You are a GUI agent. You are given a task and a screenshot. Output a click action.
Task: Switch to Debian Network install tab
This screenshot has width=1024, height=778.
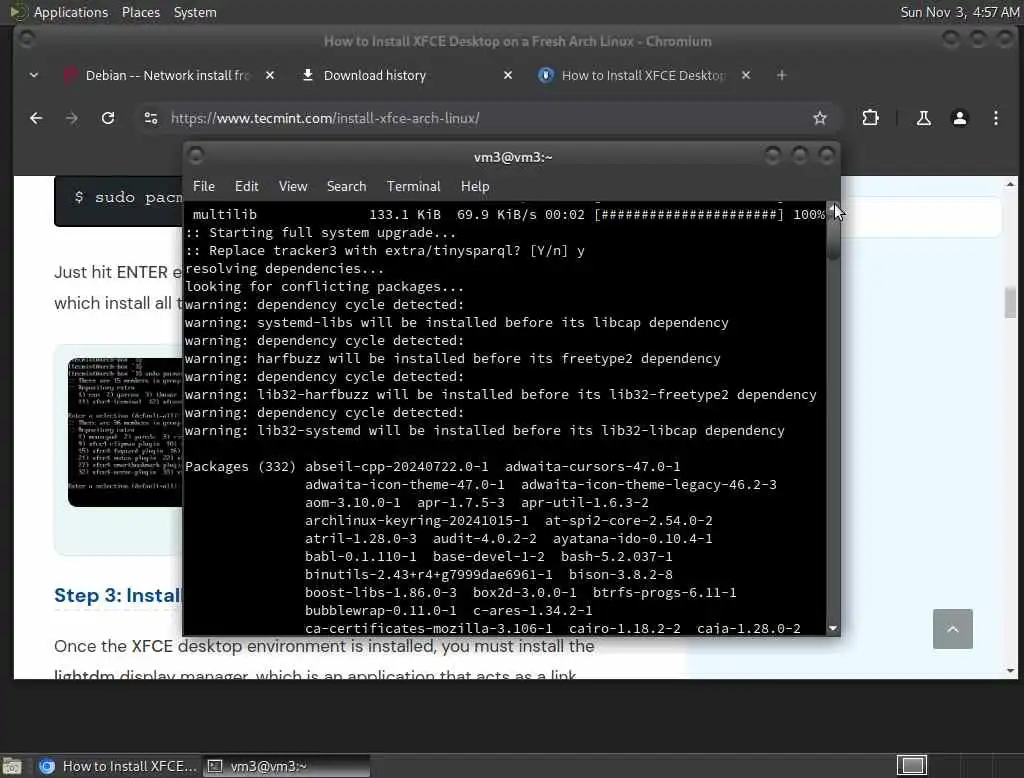click(167, 75)
